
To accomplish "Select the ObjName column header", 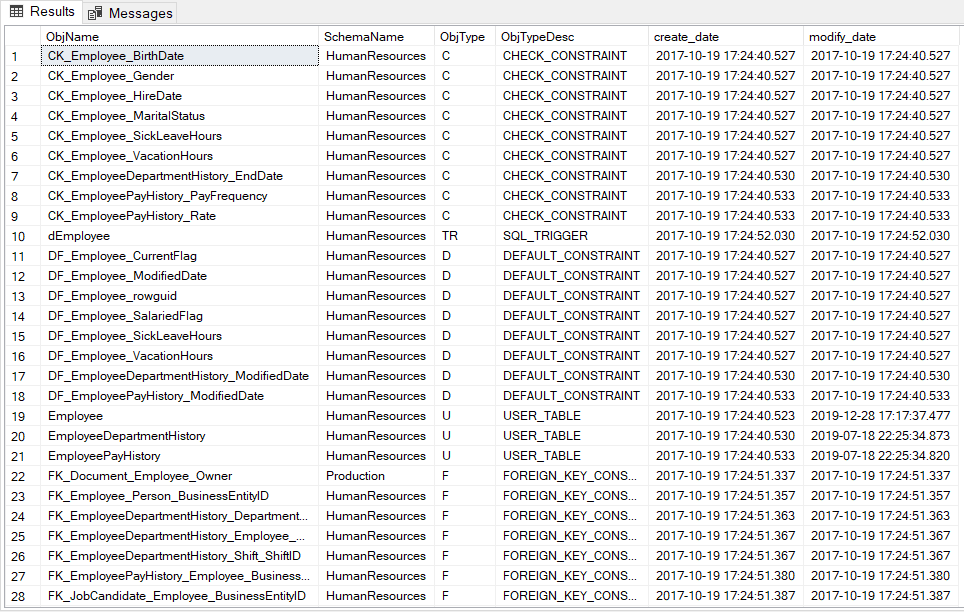I will pyautogui.click(x=180, y=37).
